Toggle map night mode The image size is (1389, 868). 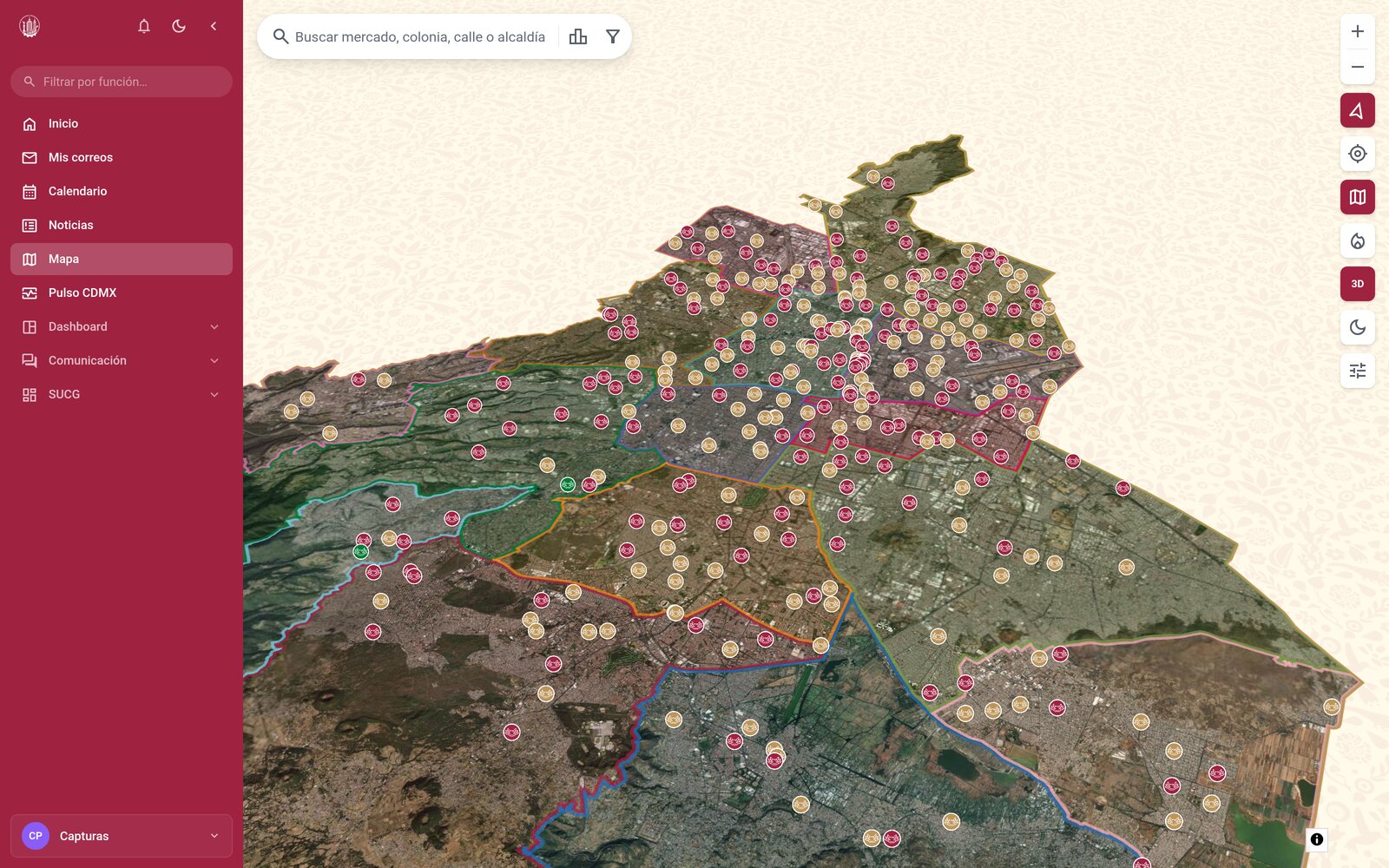(1358, 327)
